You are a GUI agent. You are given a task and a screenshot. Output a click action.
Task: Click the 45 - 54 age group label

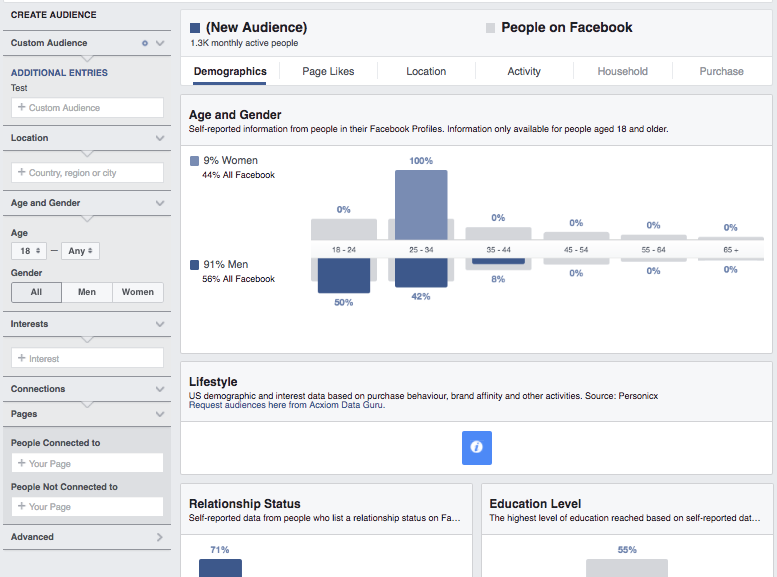(576, 250)
